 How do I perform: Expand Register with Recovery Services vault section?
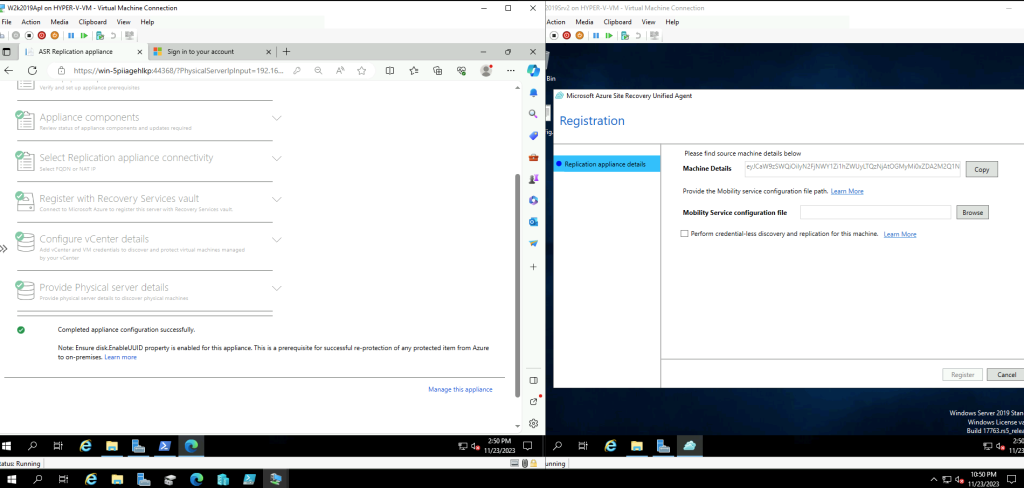[x=277, y=199]
